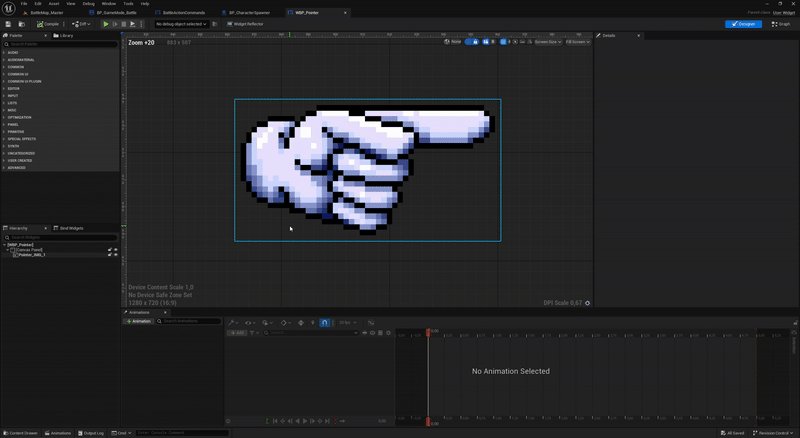Expand the USER CREATED palette category
This screenshot has width=800, height=438.
[19, 160]
